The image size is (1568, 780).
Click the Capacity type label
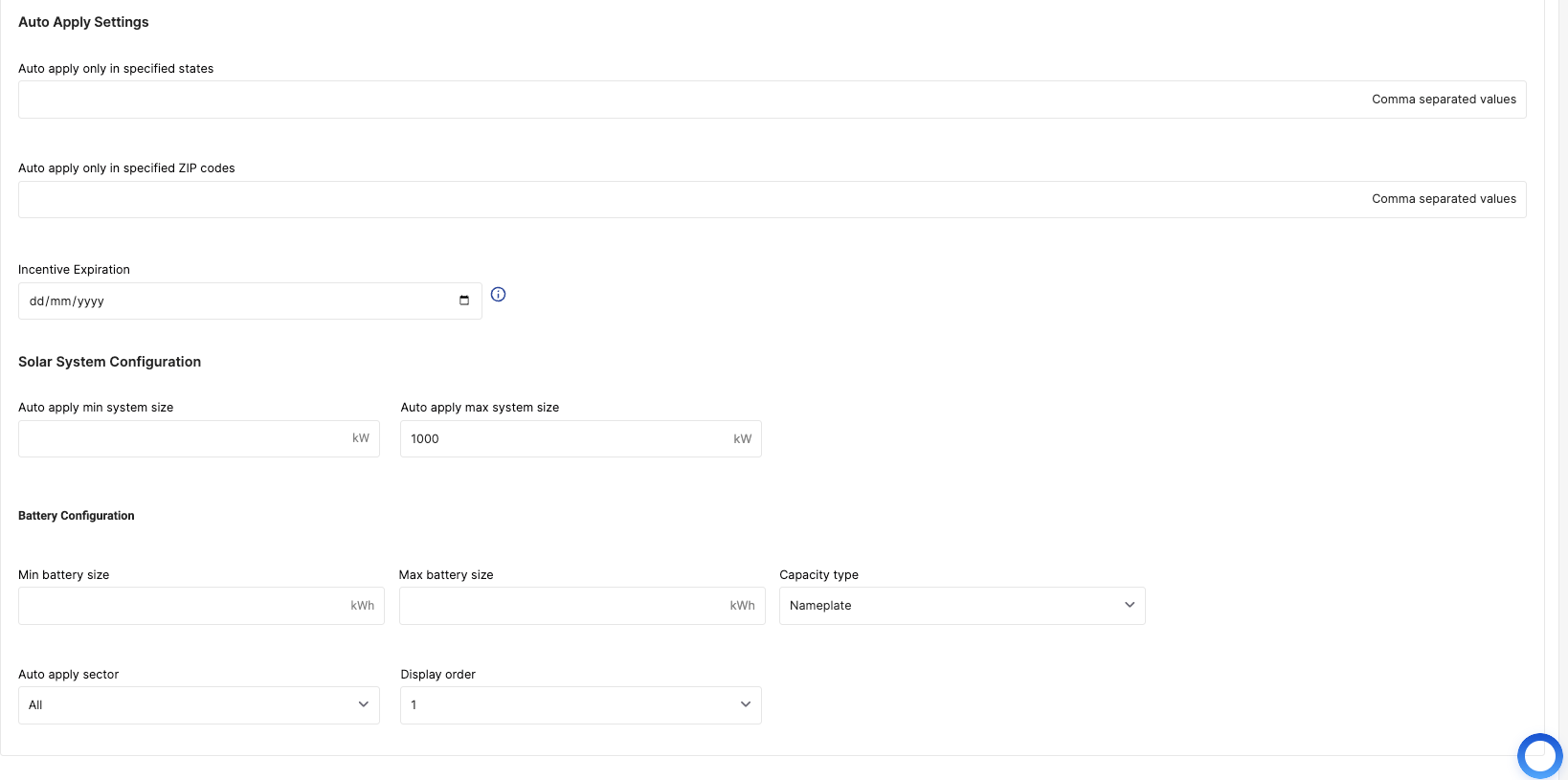(x=818, y=575)
